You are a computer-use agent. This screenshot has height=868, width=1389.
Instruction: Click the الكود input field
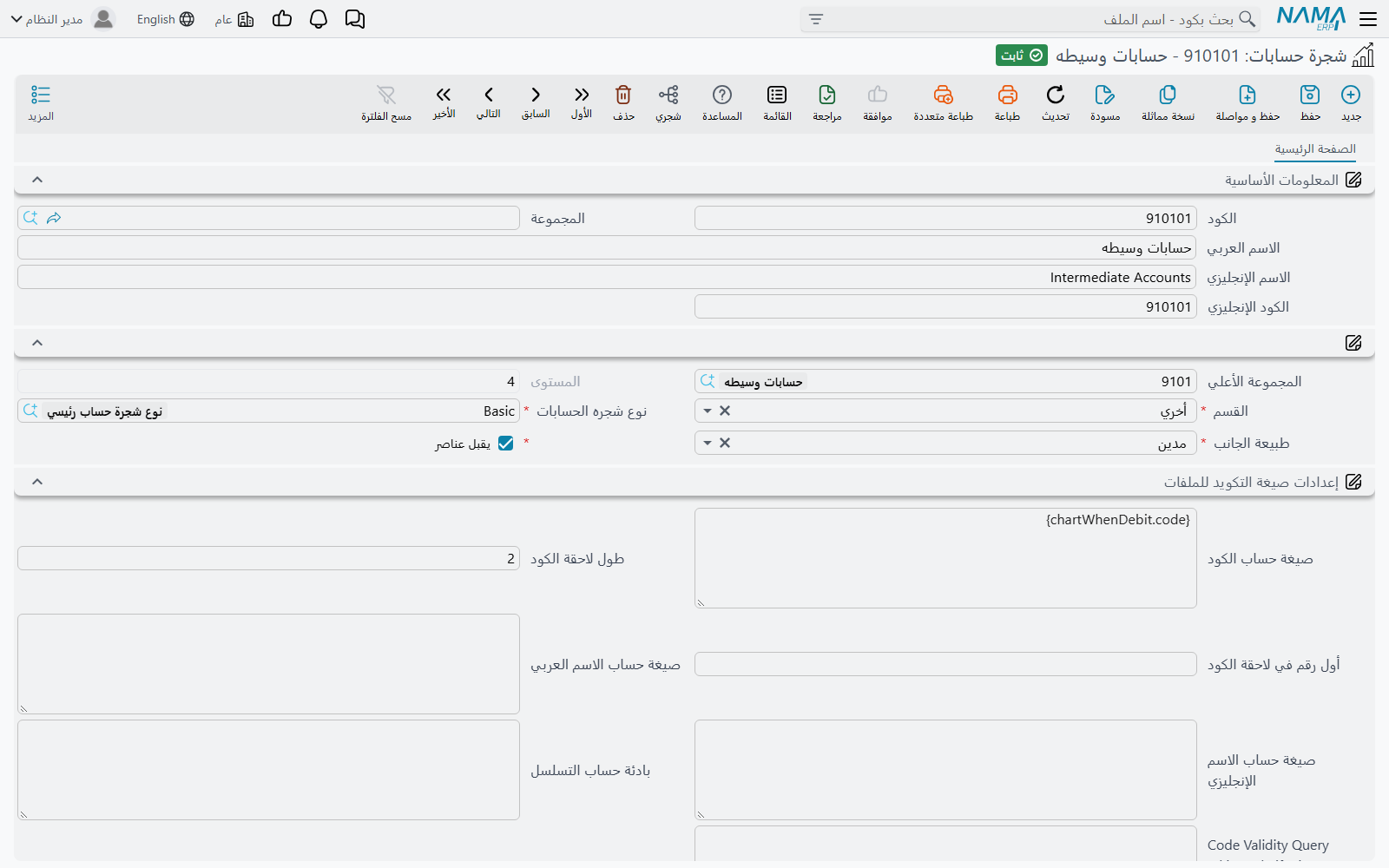pos(945,218)
